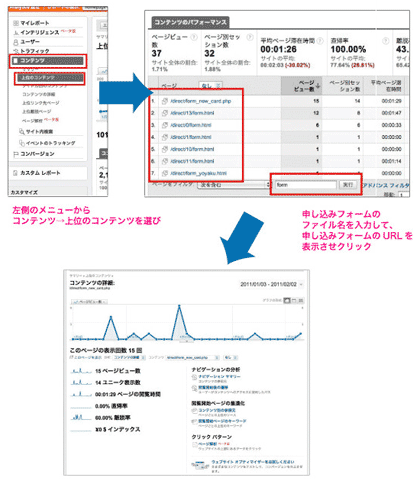Open /direct/1/form.html page link
The width and height of the screenshot is (420, 481).
191,137
